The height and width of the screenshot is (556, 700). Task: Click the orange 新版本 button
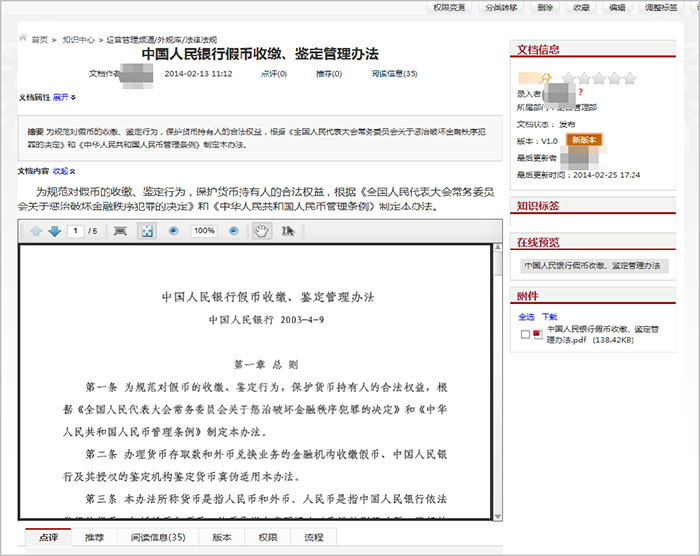(x=584, y=140)
